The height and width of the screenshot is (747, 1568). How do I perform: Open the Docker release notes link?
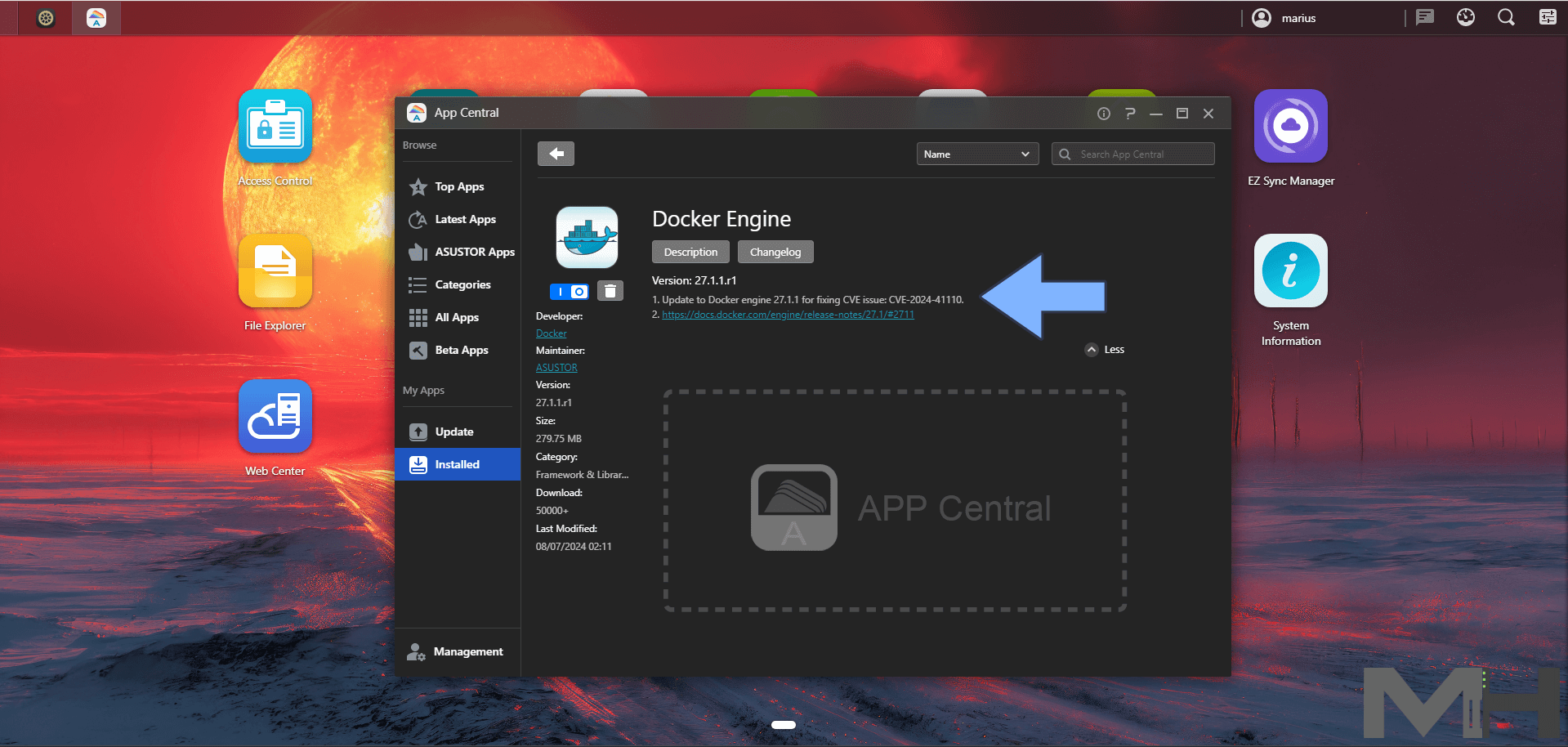(x=788, y=315)
